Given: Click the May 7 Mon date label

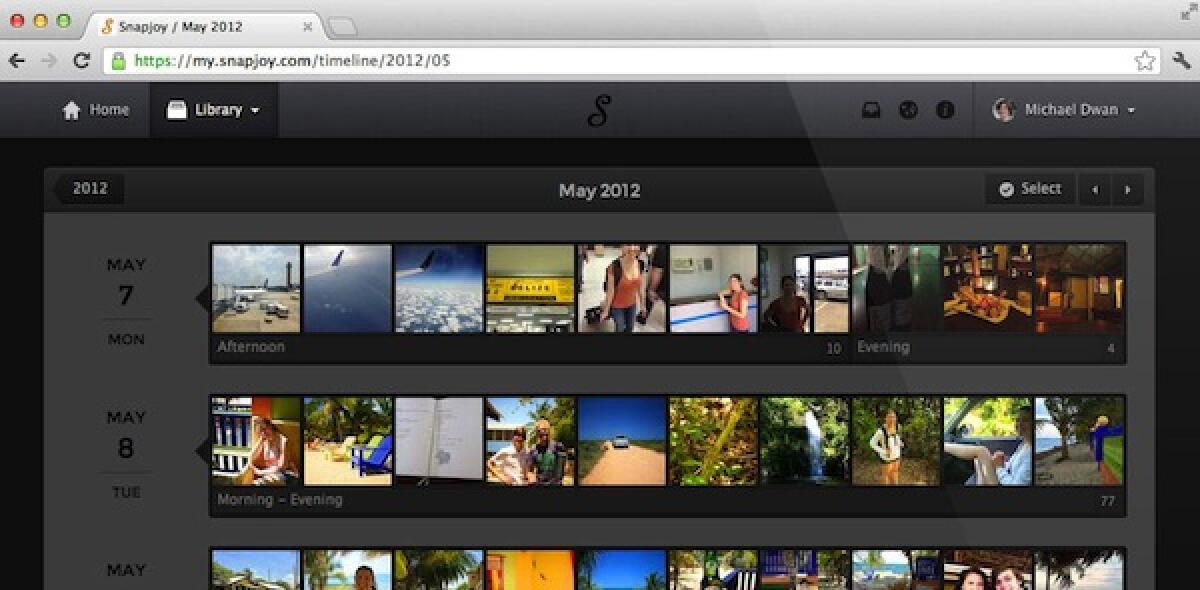Looking at the screenshot, I should pos(126,302).
